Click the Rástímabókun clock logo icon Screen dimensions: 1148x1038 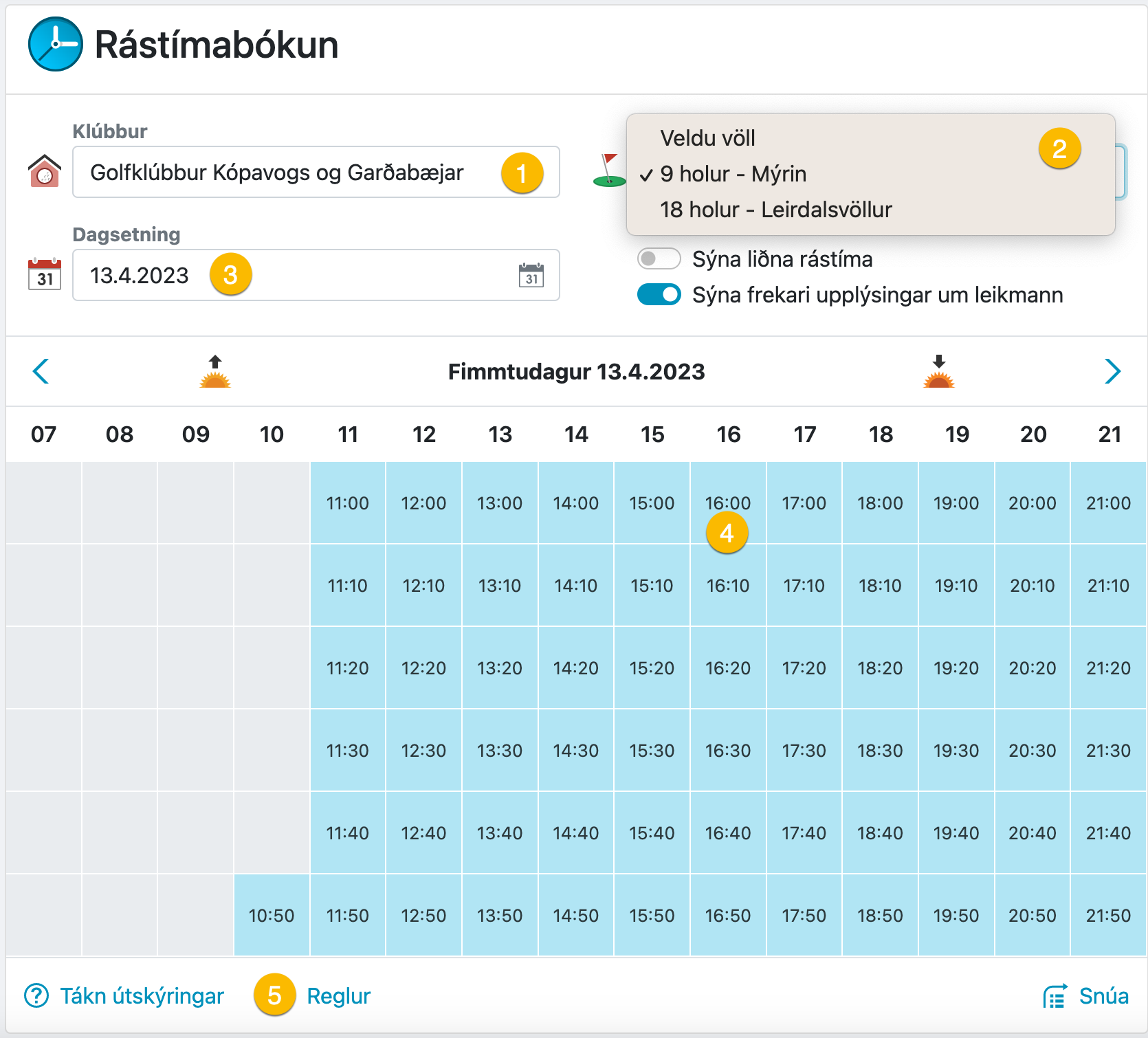[56, 44]
